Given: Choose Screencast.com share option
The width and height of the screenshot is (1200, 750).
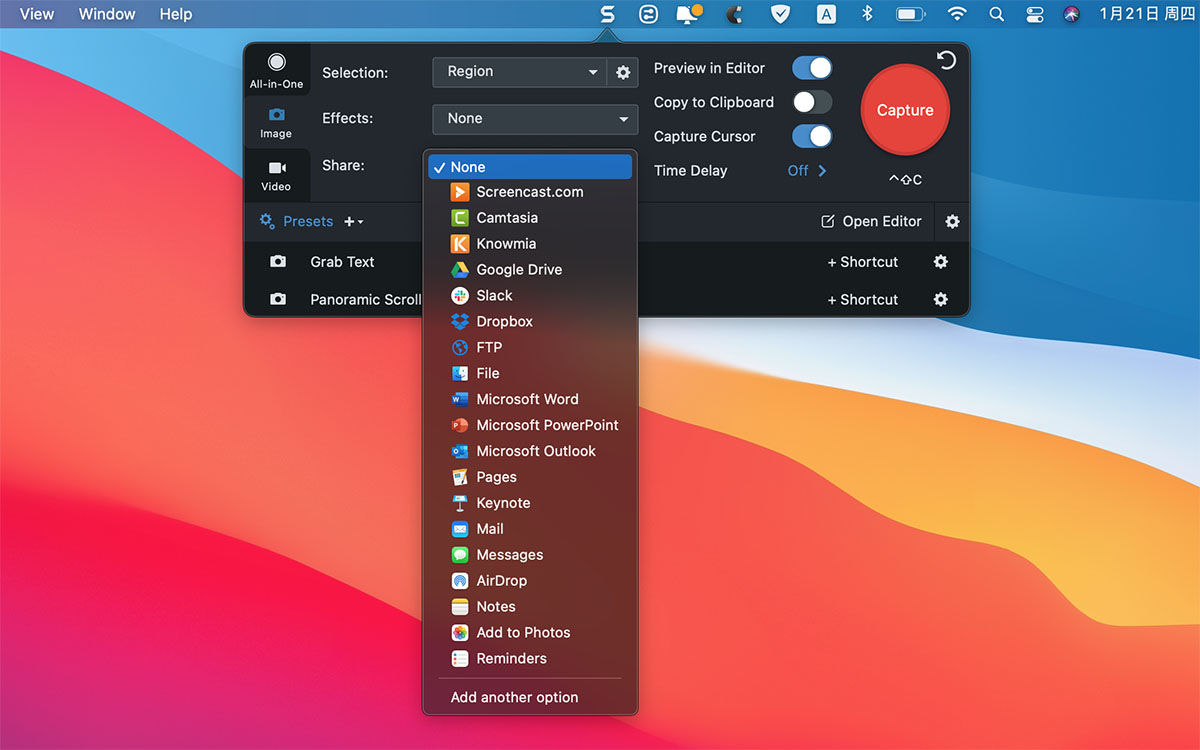Looking at the screenshot, I should pos(530,192).
